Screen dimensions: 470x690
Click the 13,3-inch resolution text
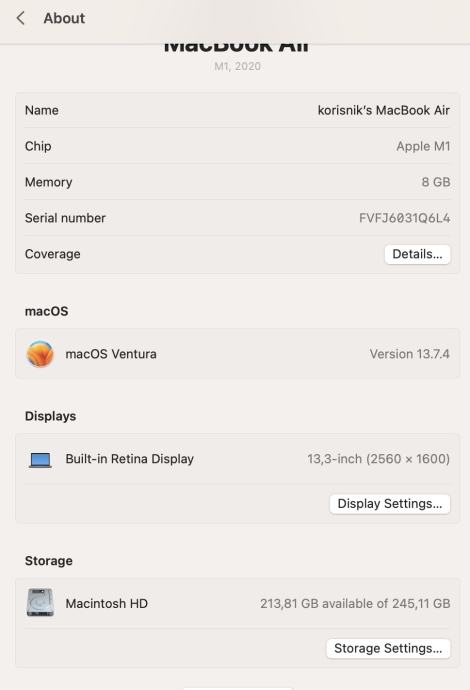coord(378,459)
